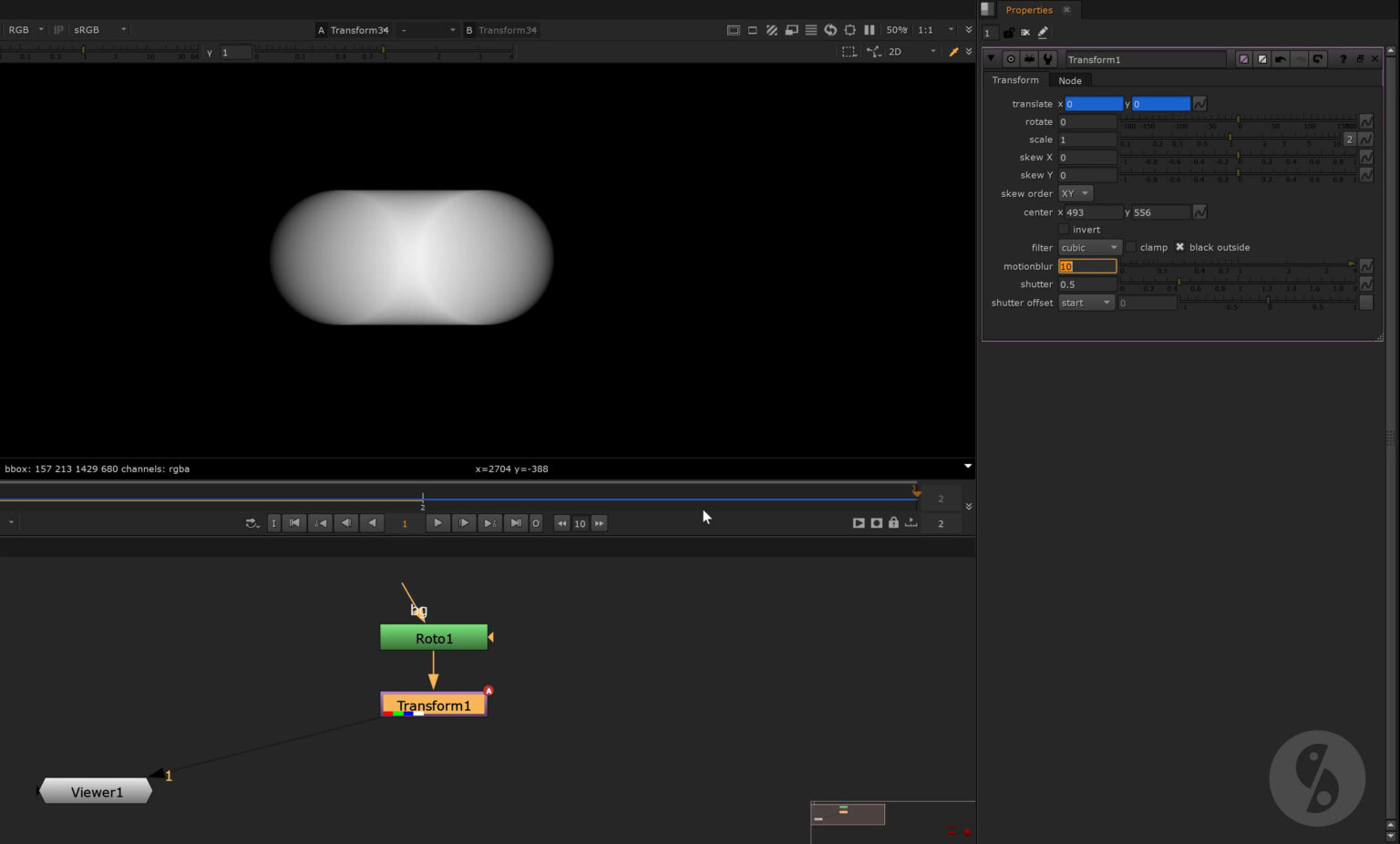Click the center-node wrench icon in Transform1 panel
The width and height of the screenshot is (1400, 844).
[1048, 59]
